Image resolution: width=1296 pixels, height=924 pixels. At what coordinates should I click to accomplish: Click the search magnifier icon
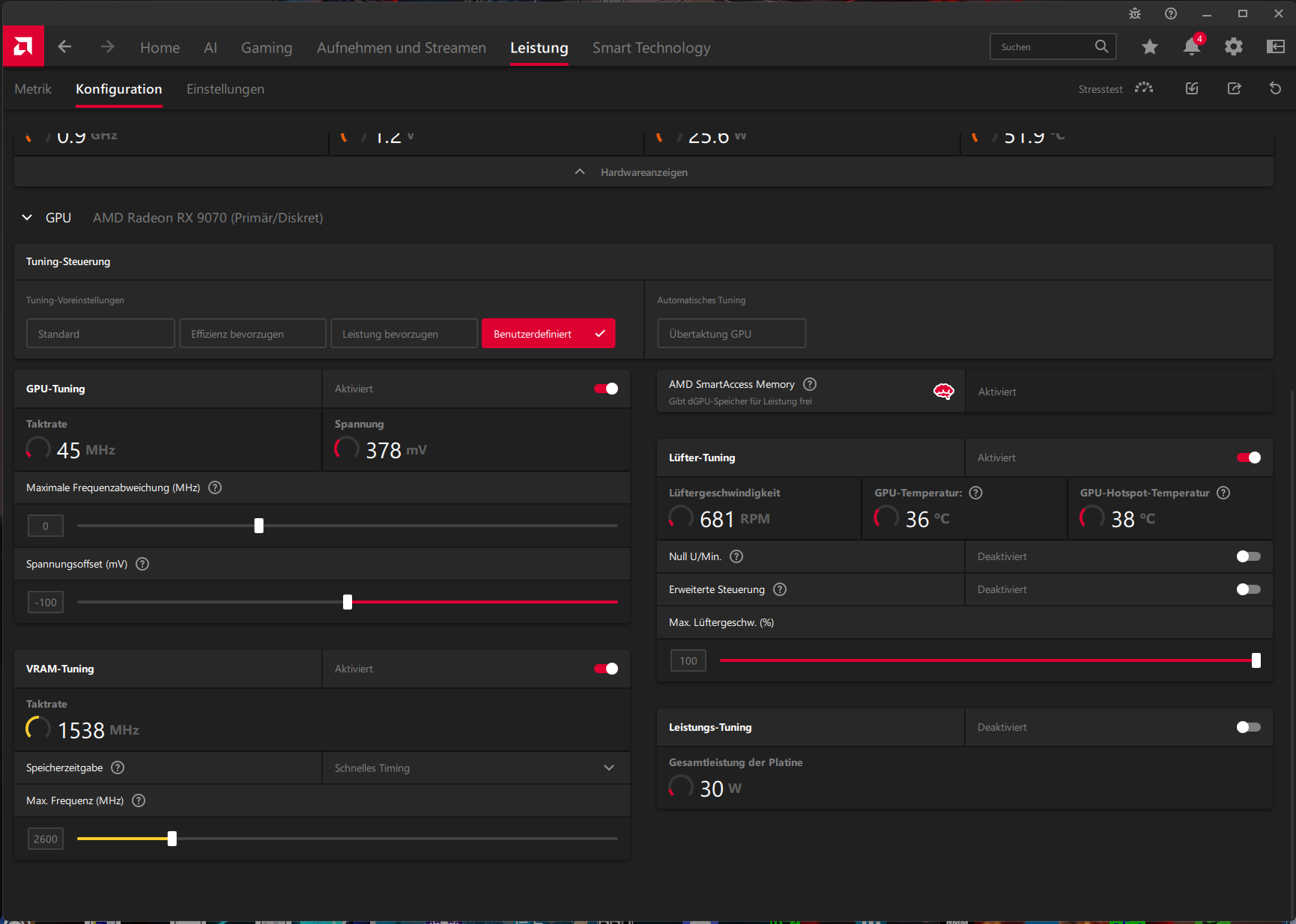(1101, 46)
